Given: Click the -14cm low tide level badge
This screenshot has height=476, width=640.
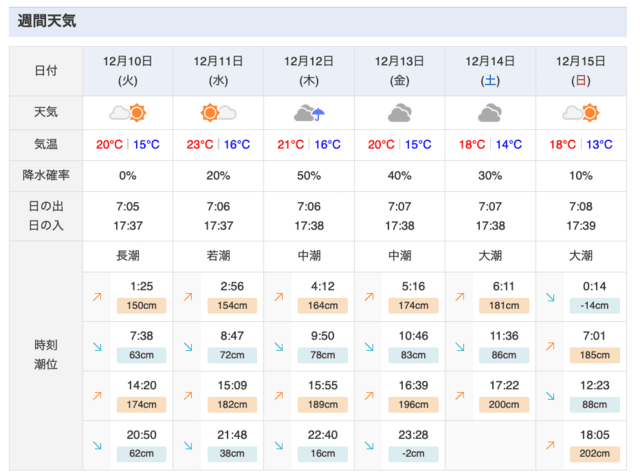Looking at the screenshot, I should click(595, 306).
